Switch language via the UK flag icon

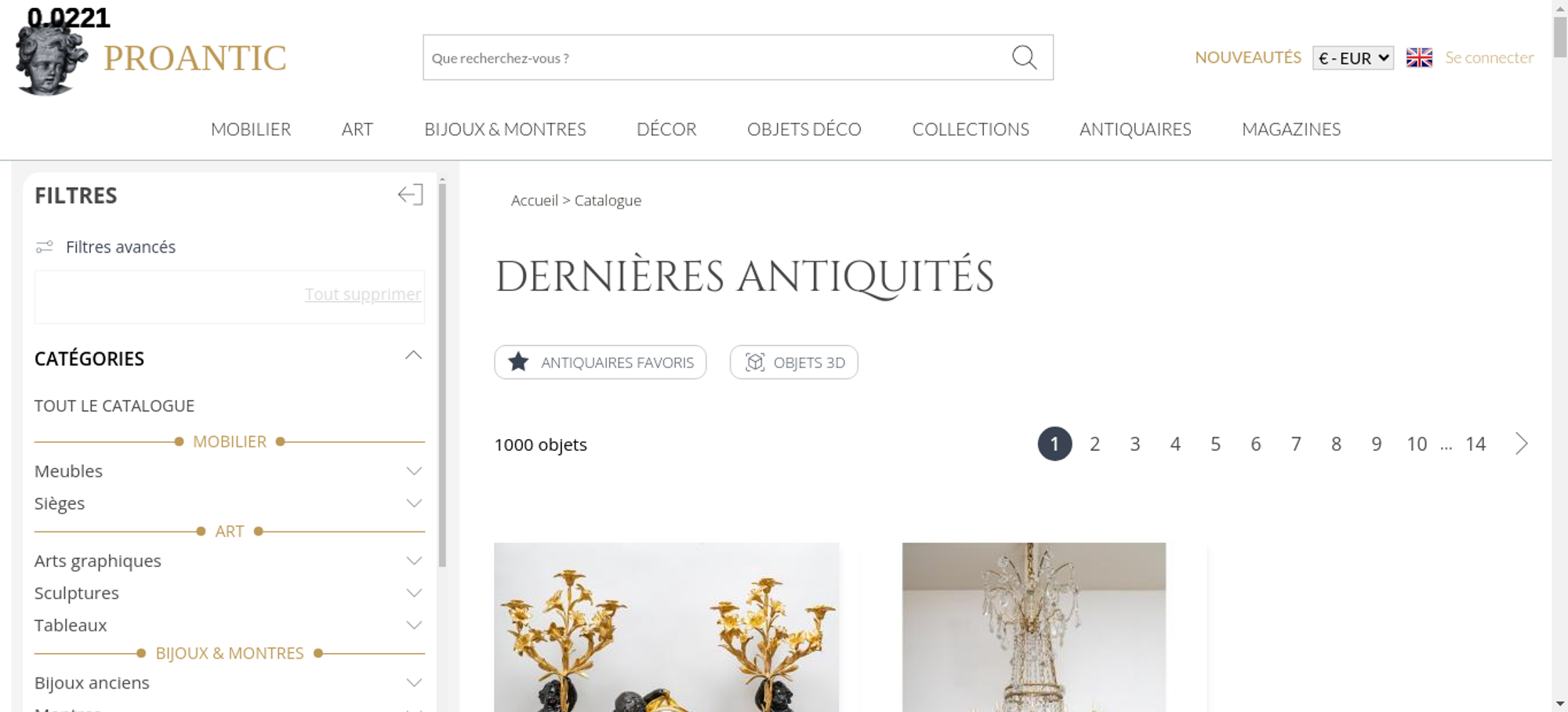(1419, 57)
